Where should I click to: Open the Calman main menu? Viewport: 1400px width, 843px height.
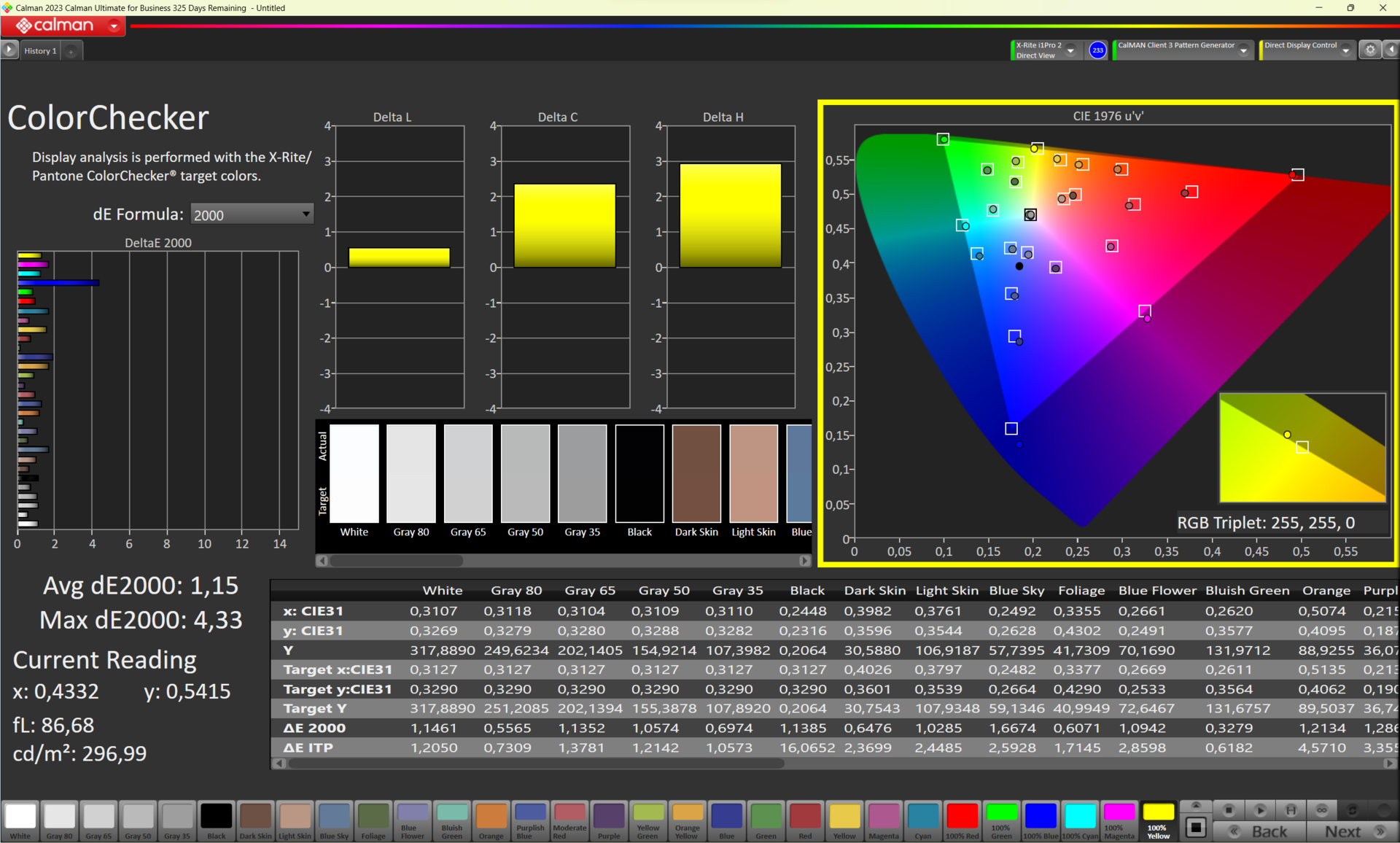pos(114,26)
